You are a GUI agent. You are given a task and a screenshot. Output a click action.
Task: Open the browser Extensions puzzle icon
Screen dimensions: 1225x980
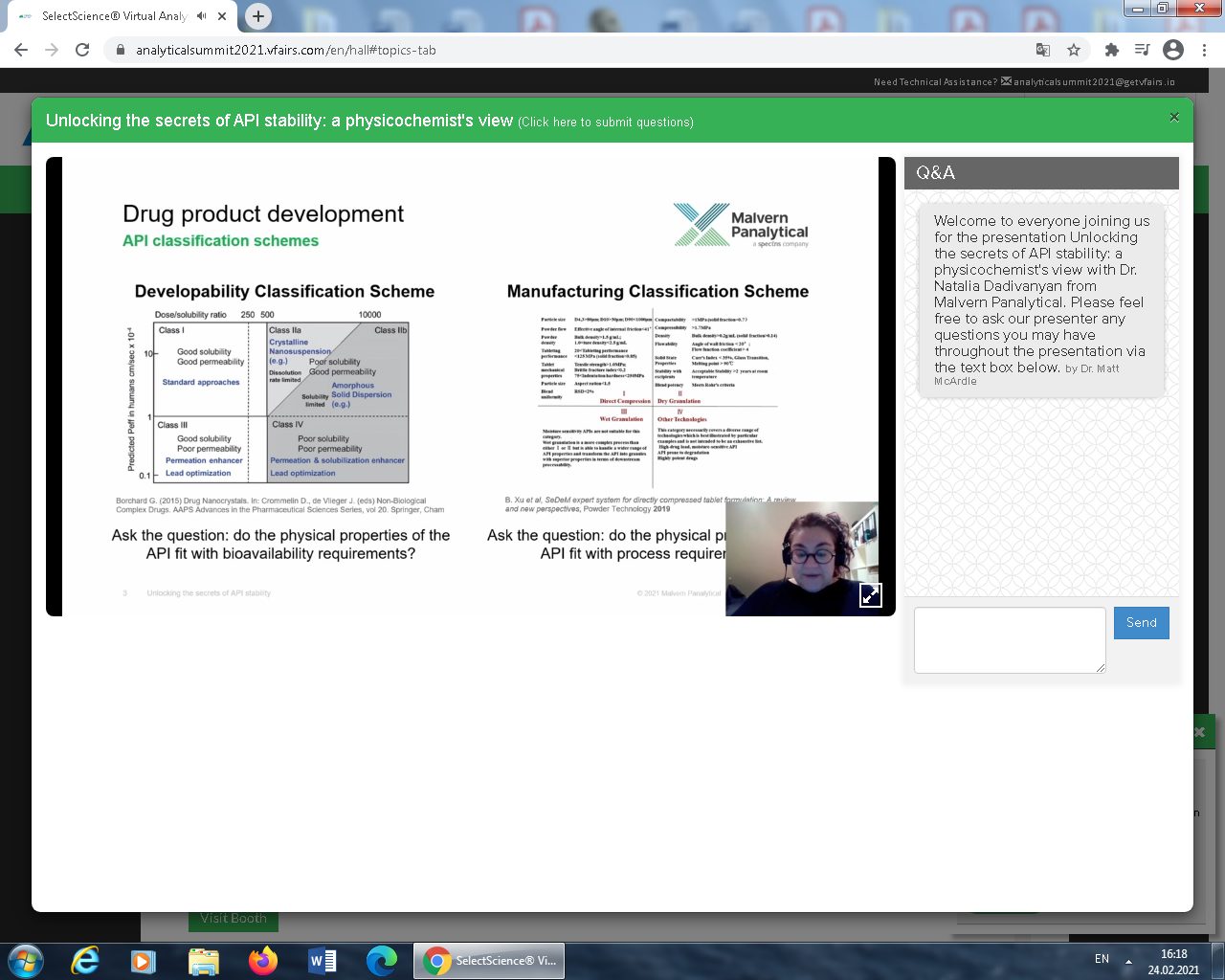1111,50
